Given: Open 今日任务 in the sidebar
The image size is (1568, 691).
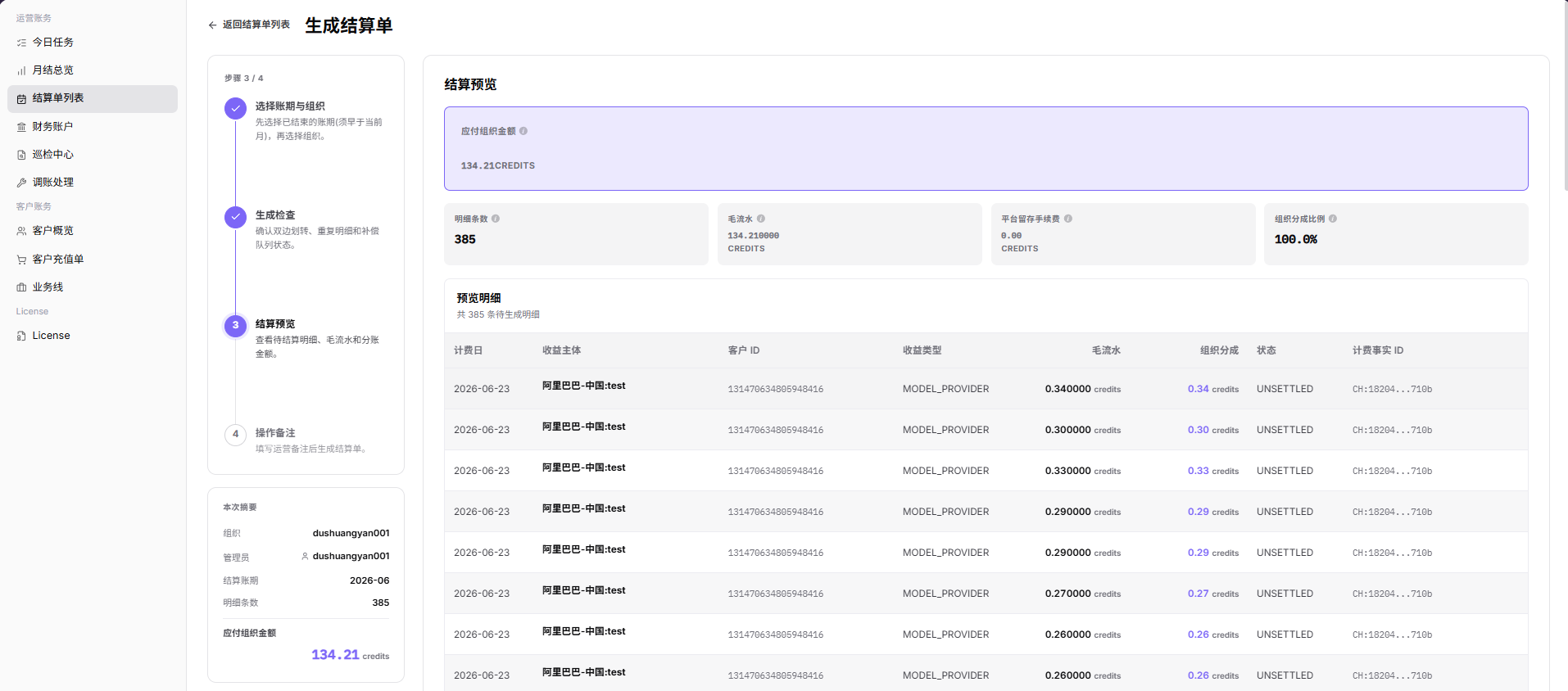Looking at the screenshot, I should [93, 43].
